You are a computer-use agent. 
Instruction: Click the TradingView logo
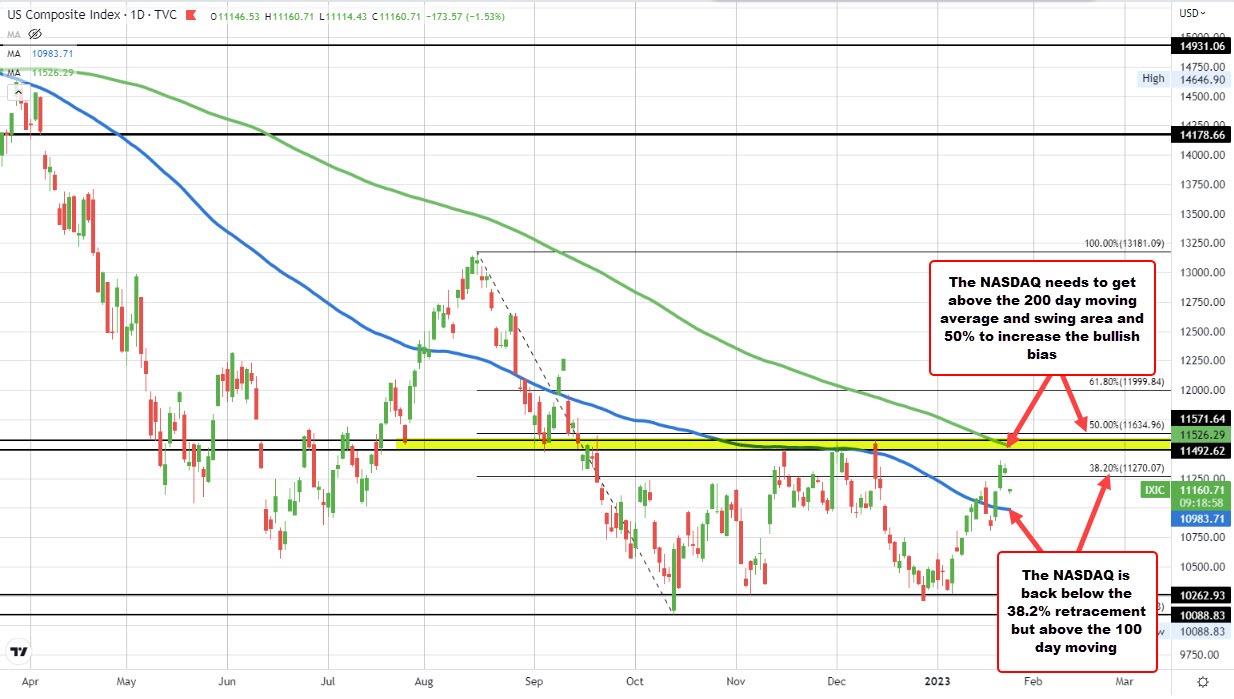[x=18, y=654]
